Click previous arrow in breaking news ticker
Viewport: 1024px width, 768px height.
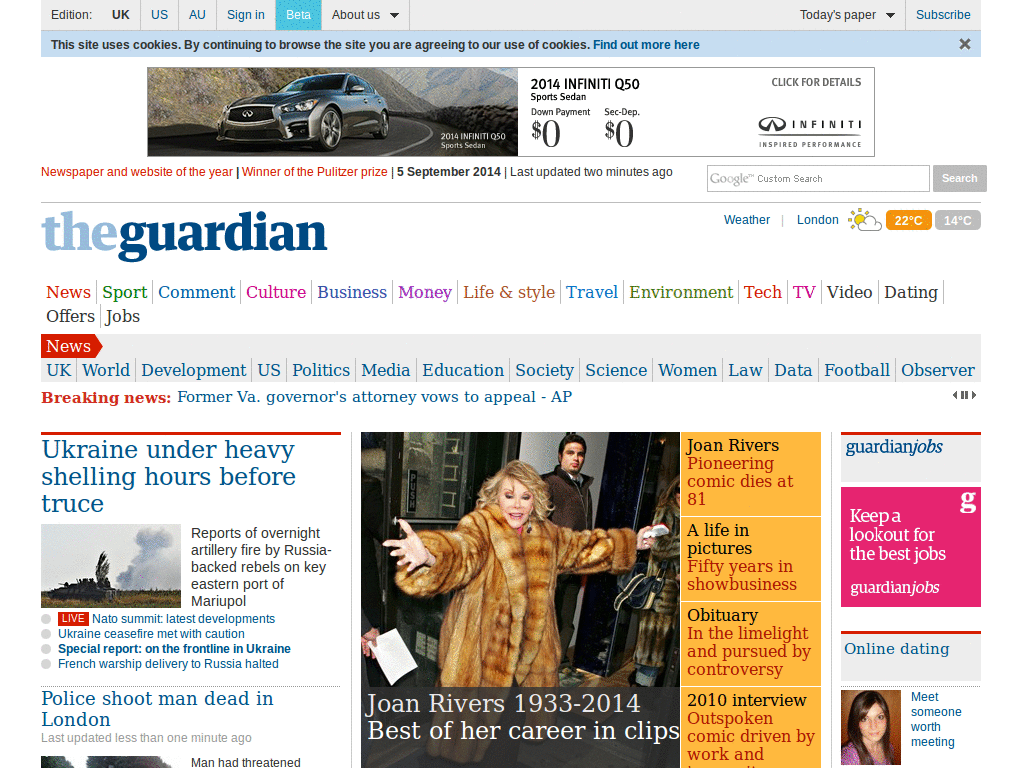tap(955, 395)
